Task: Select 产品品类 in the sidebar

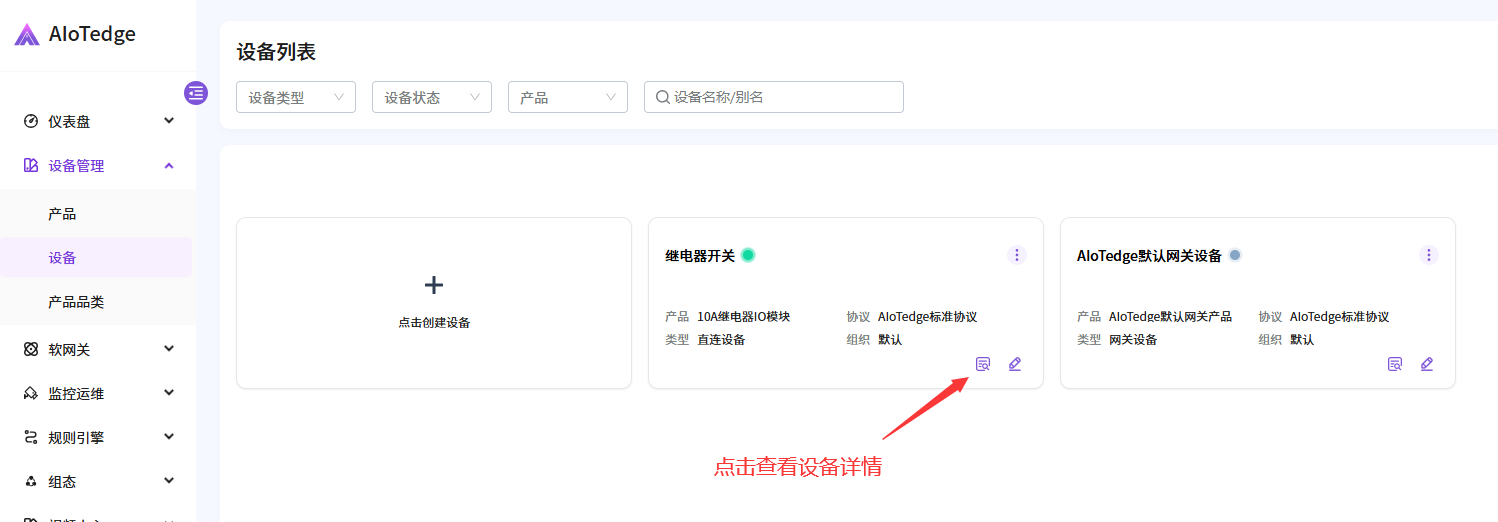Action: (76, 301)
